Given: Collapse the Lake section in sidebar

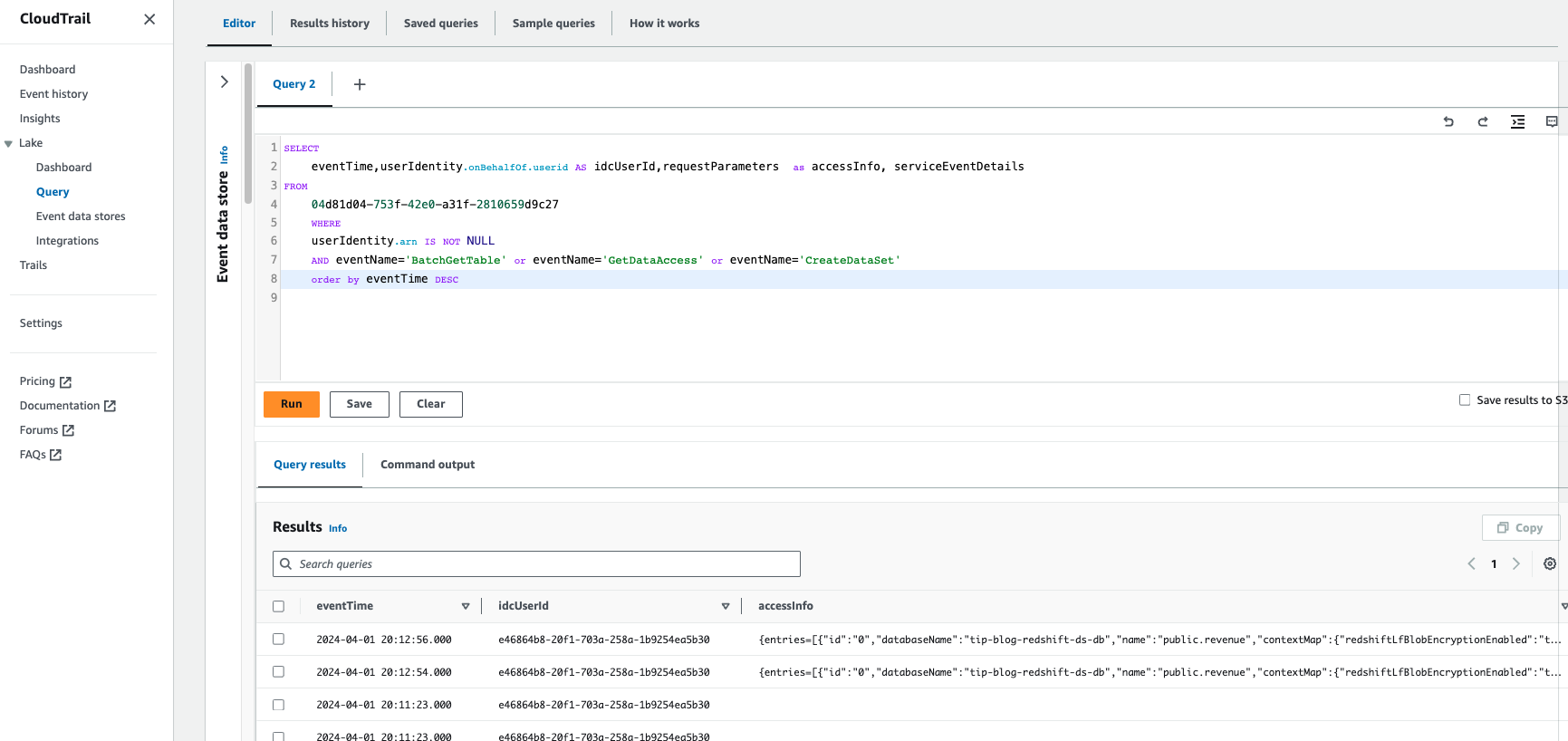Looking at the screenshot, I should 9,143.
